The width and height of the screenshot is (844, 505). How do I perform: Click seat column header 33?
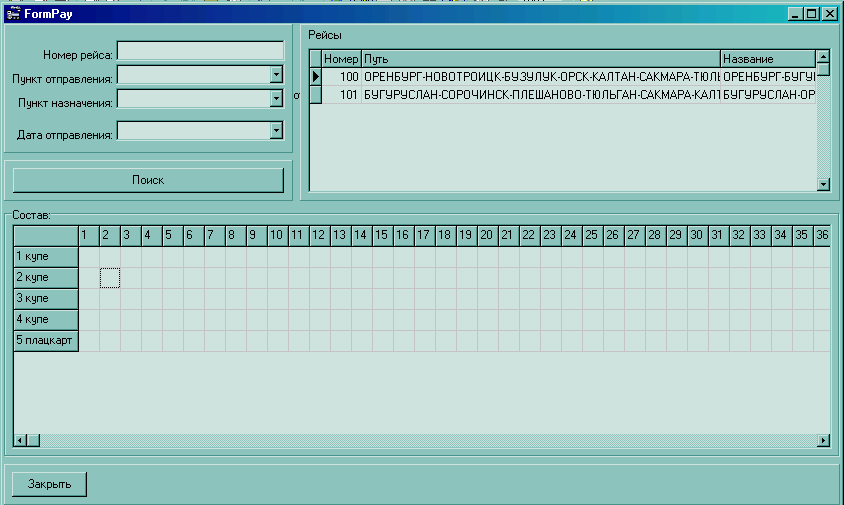761,235
